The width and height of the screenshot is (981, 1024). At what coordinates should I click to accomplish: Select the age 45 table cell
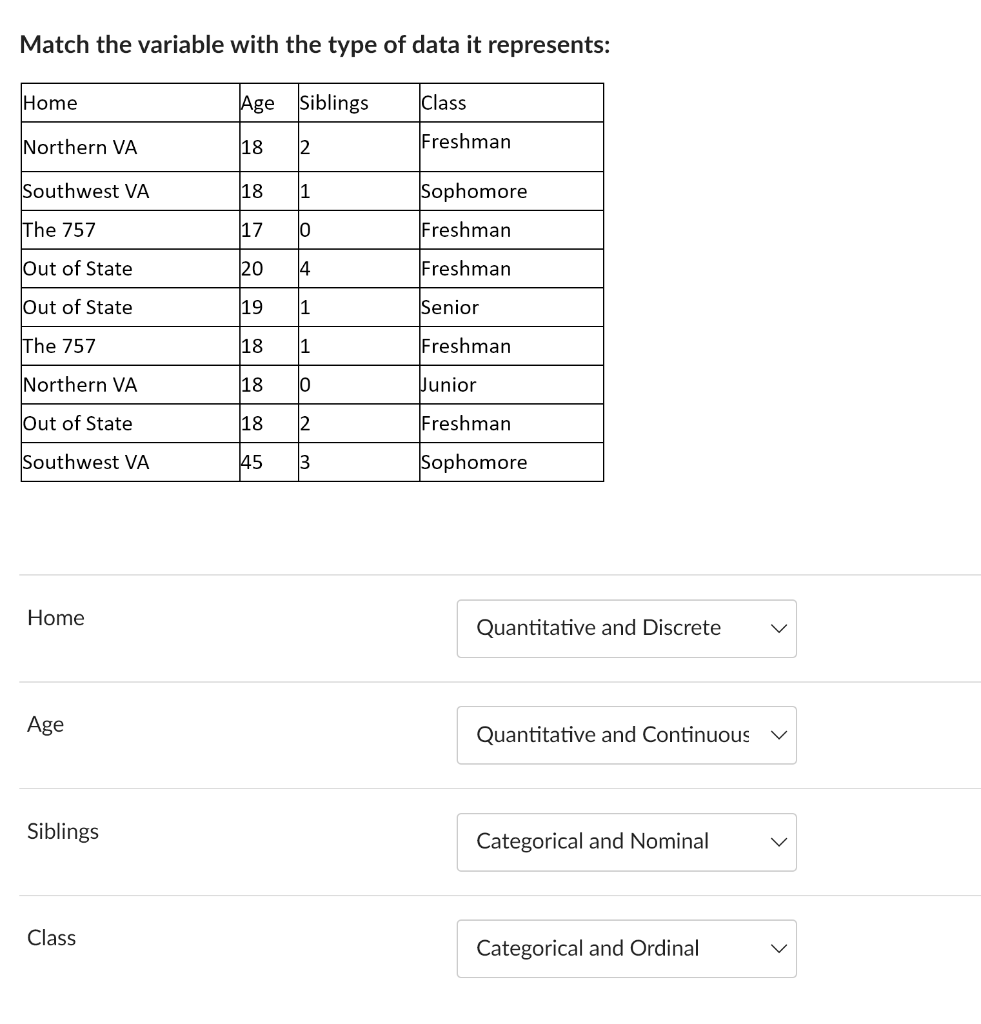[252, 462]
